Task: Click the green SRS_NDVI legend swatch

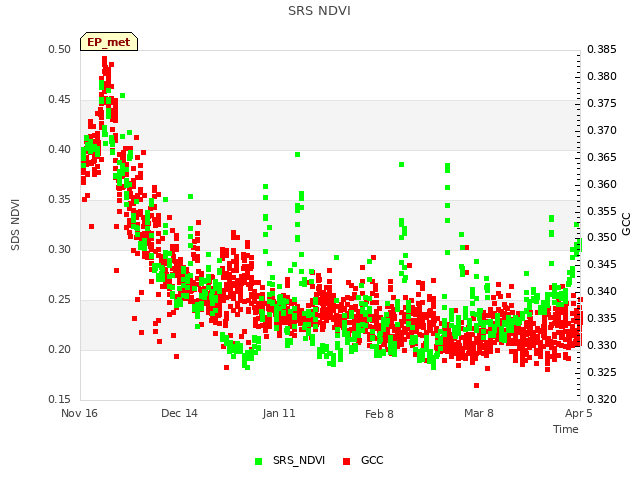Action: 258,461
